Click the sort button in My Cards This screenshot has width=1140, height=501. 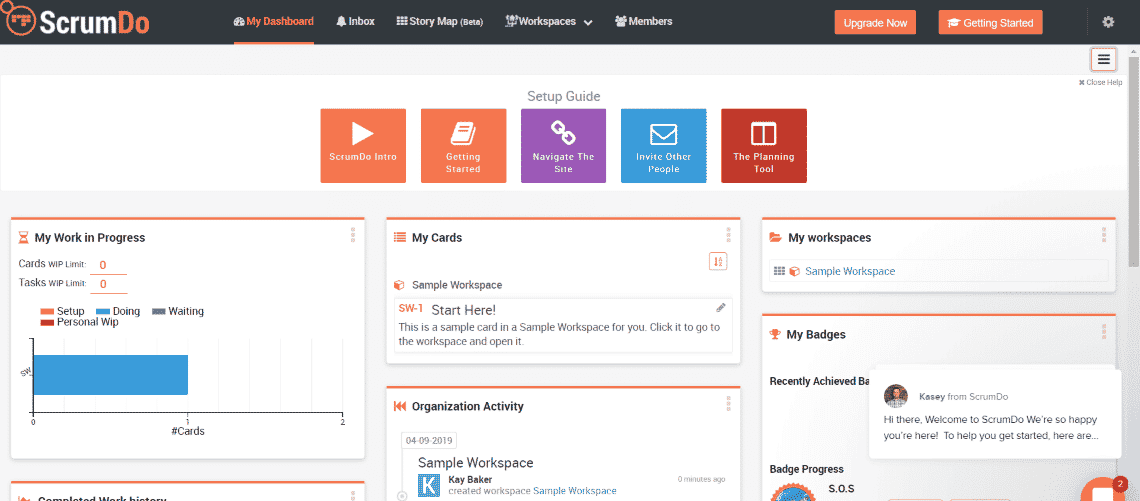coord(718,262)
